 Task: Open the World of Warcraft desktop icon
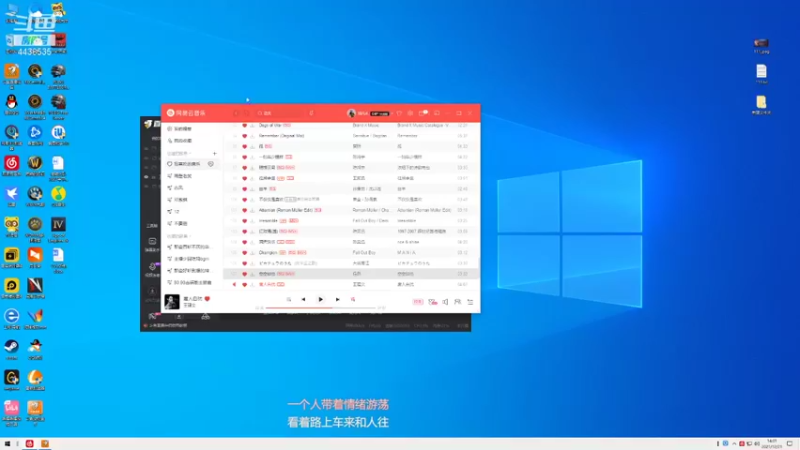pyautogui.click(x=35, y=166)
